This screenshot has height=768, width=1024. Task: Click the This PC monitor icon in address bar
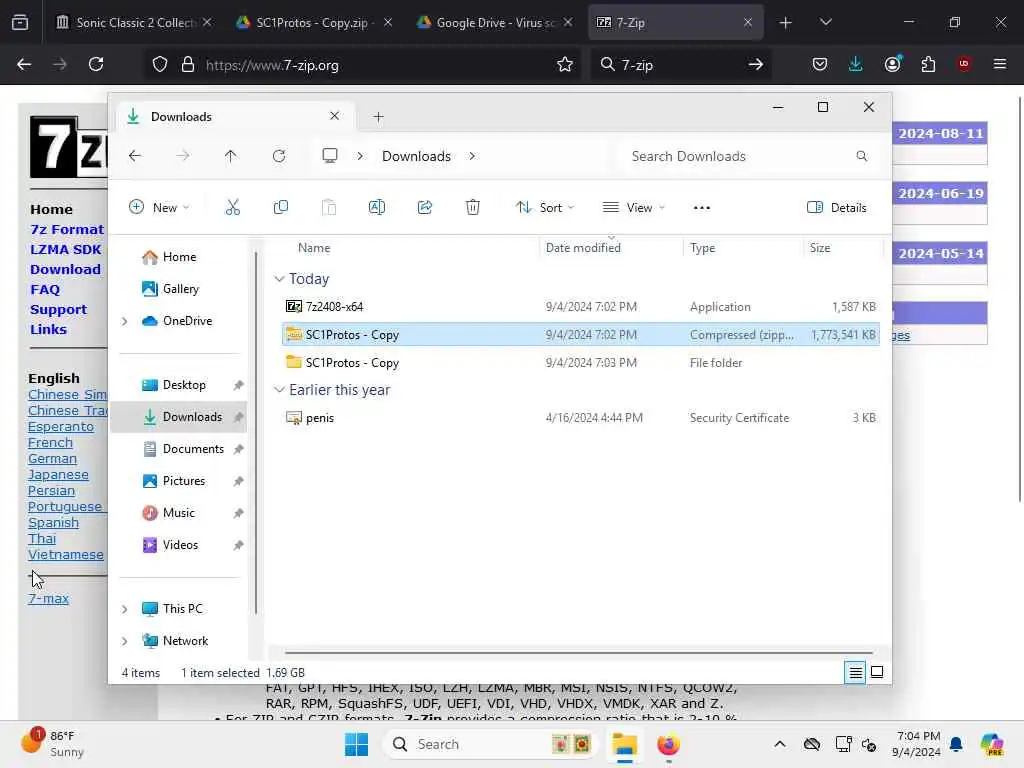[330, 156]
